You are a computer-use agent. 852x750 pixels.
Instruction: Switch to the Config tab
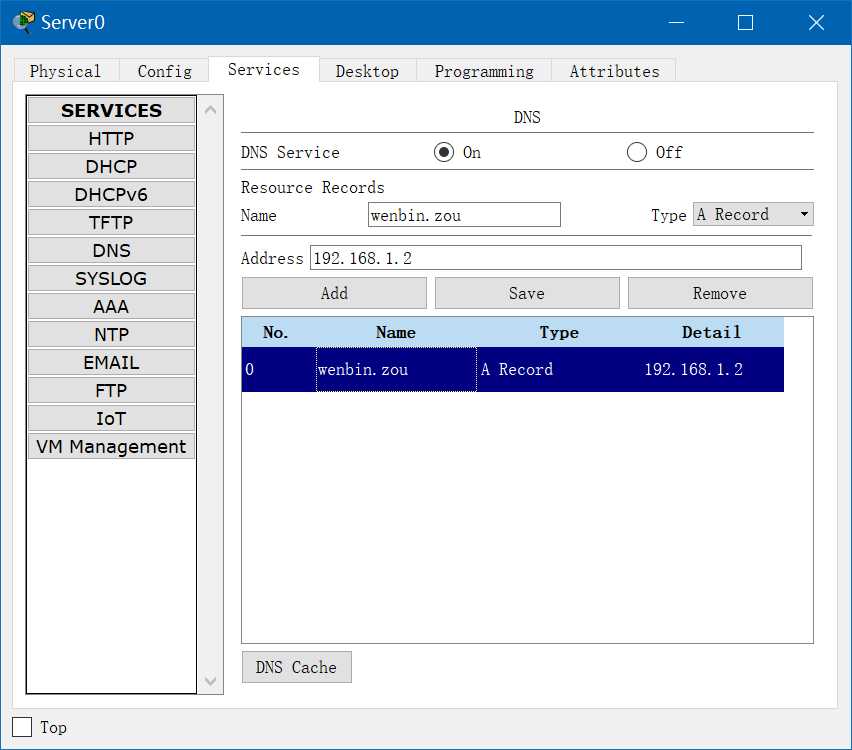pos(164,71)
